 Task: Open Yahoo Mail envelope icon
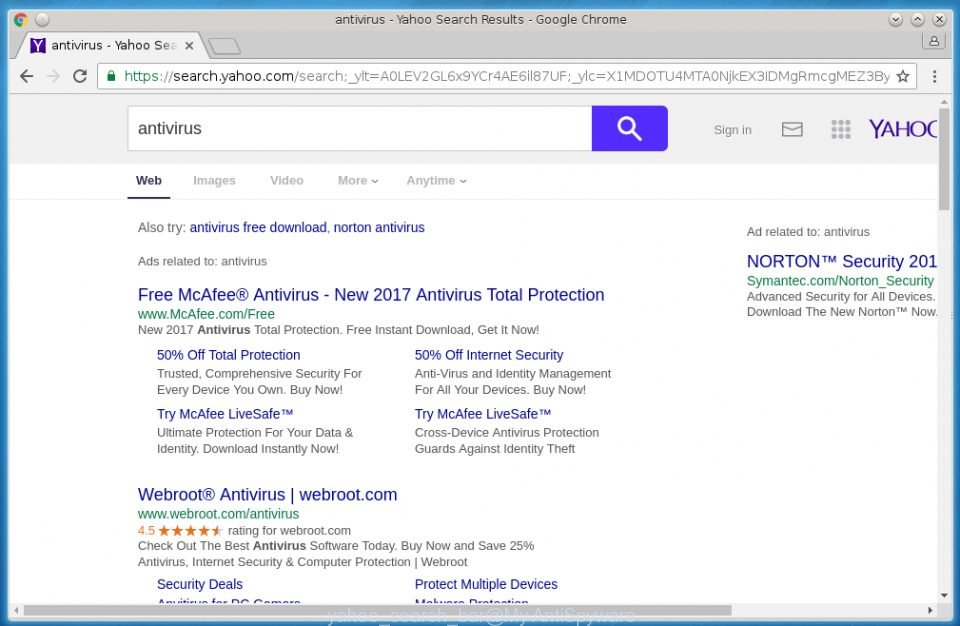[x=792, y=129]
